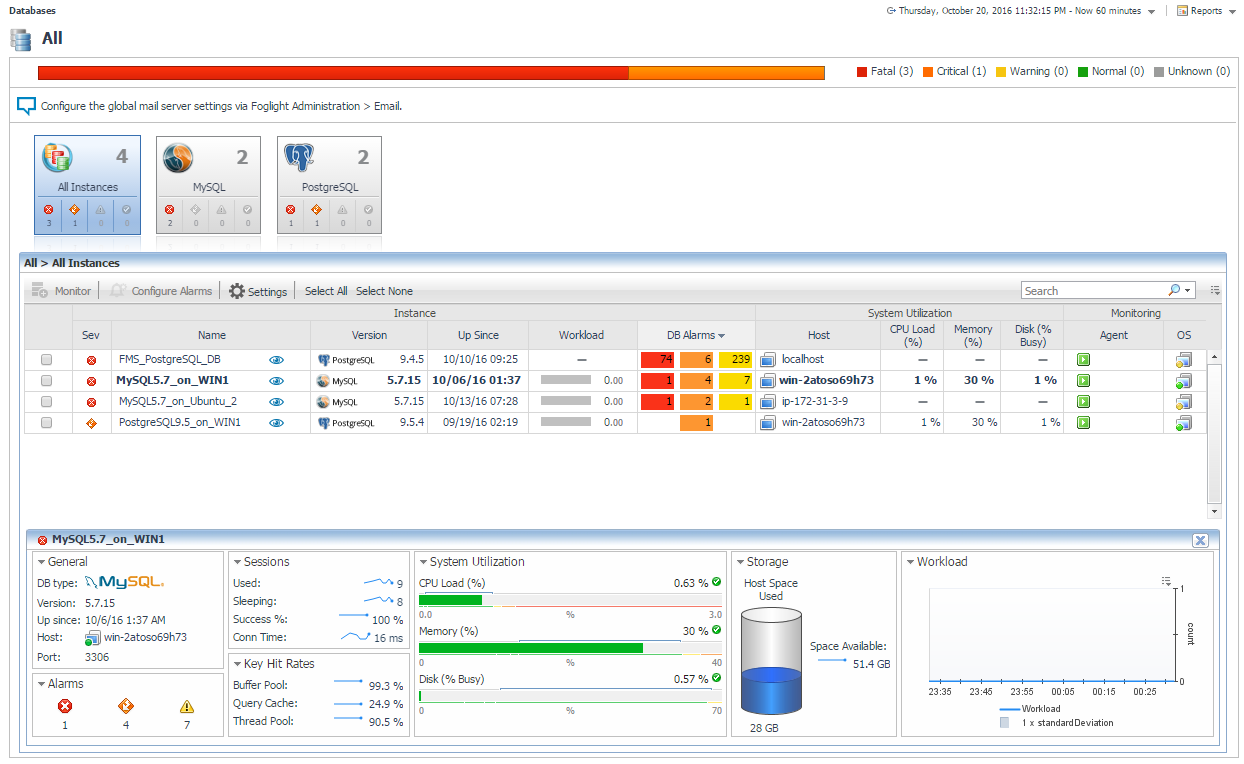The image size is (1244, 764).
Task: Click the Up Since column header
Action: coord(479,335)
